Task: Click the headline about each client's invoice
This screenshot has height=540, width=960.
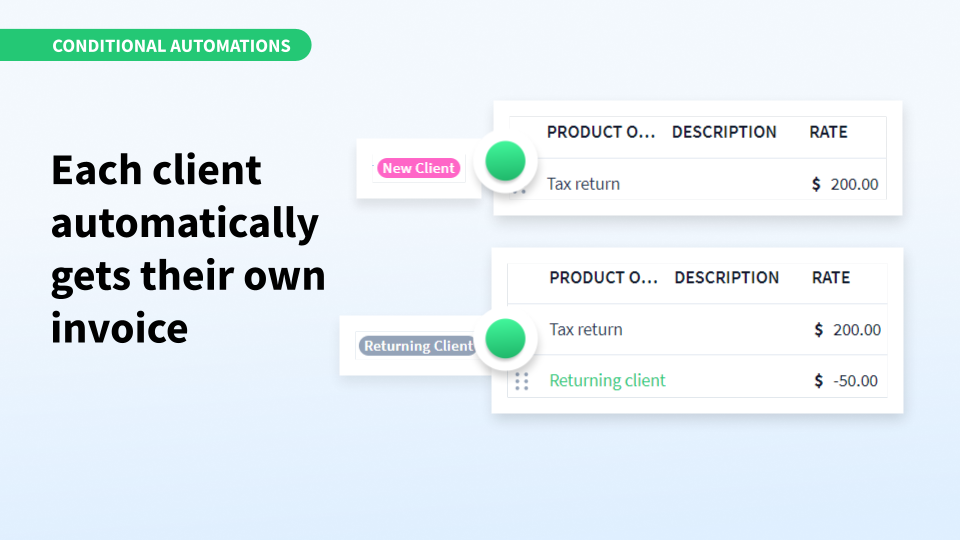Action: tap(188, 249)
